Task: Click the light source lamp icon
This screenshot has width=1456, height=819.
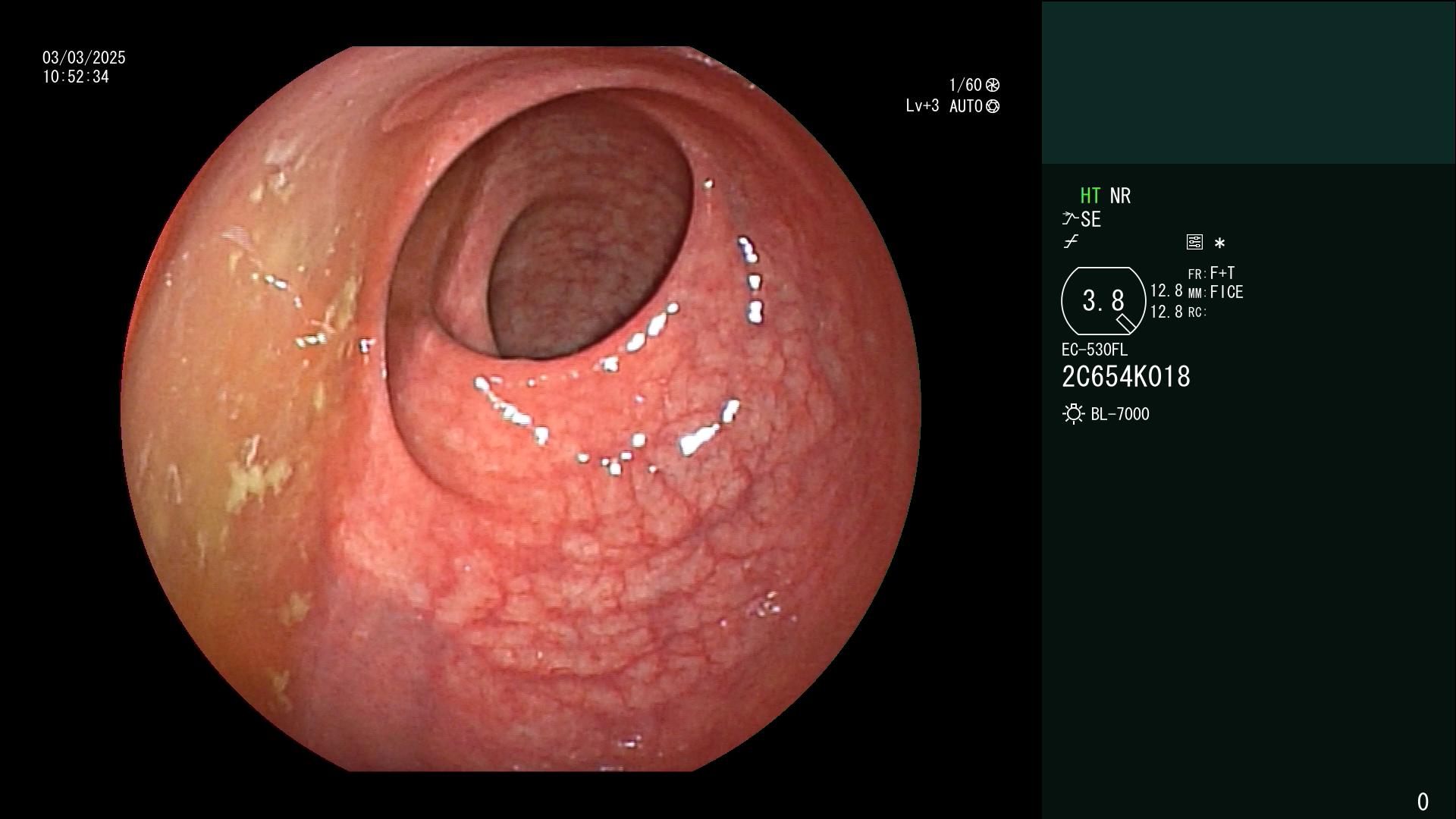Action: tap(1073, 414)
